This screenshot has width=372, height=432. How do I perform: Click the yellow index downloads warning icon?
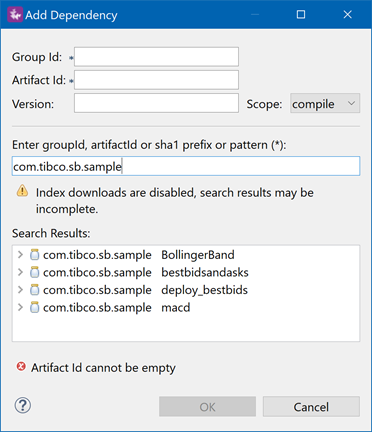click(x=22, y=191)
